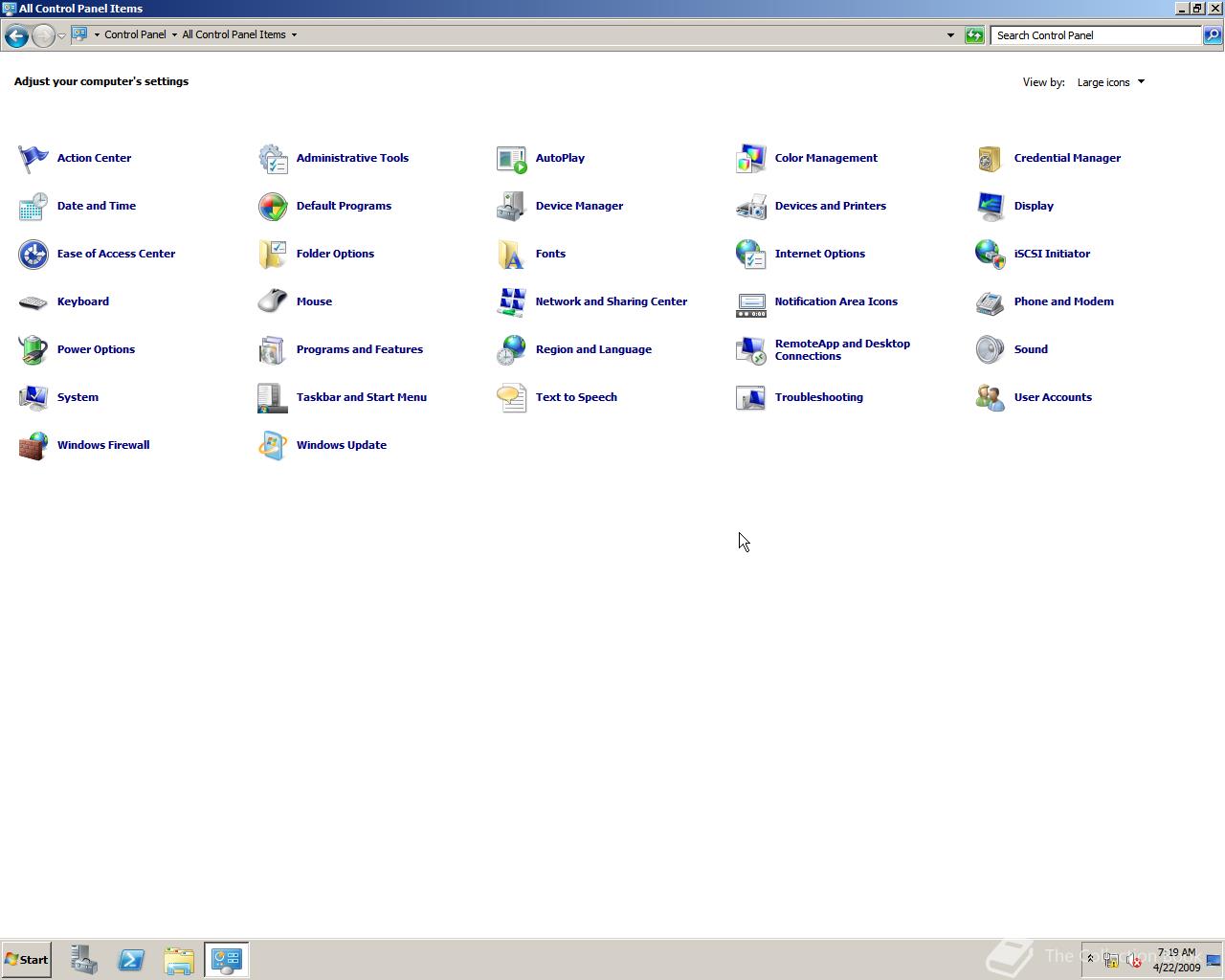Screen dimensions: 1225x980
Task: Open the Start menu button
Action: pos(27,960)
